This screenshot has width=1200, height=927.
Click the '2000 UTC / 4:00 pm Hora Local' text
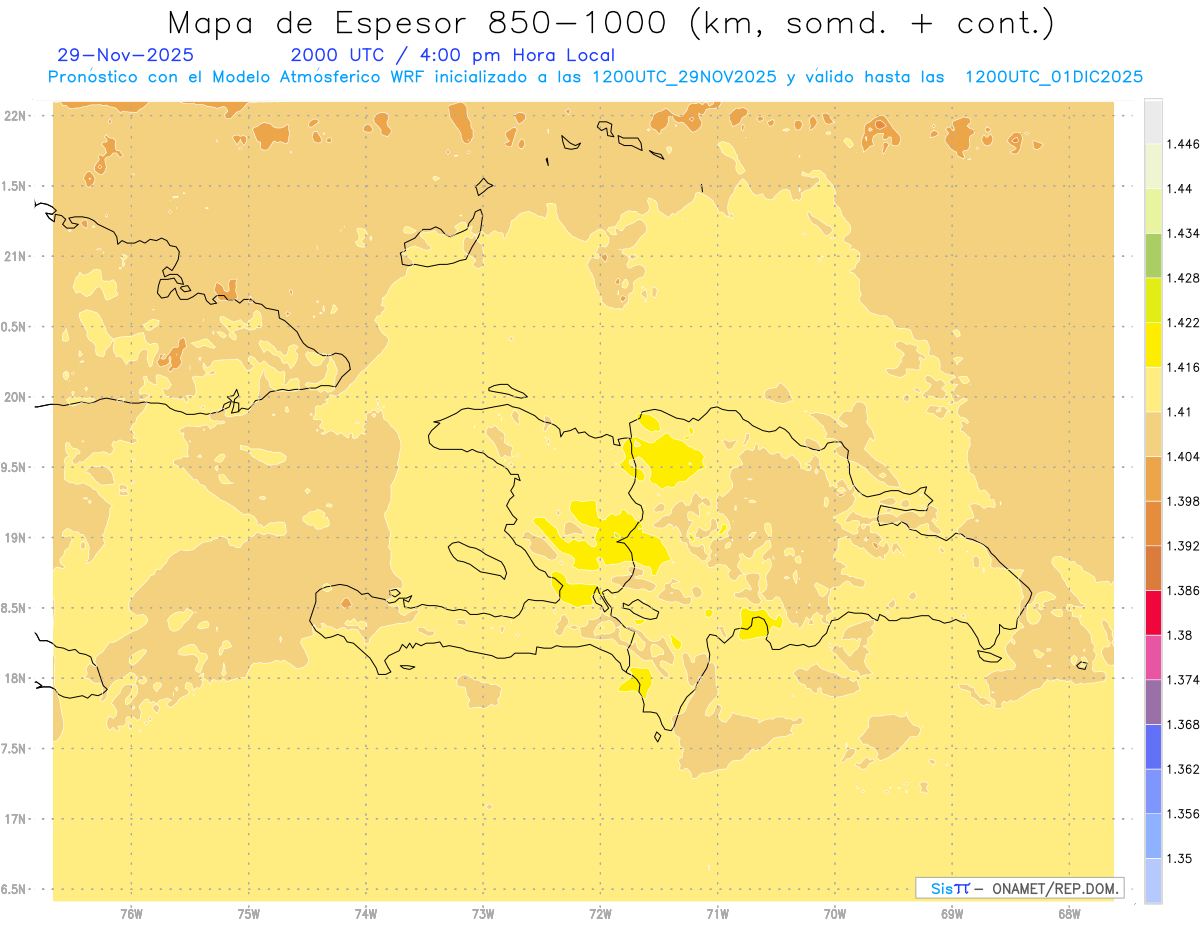click(x=452, y=56)
